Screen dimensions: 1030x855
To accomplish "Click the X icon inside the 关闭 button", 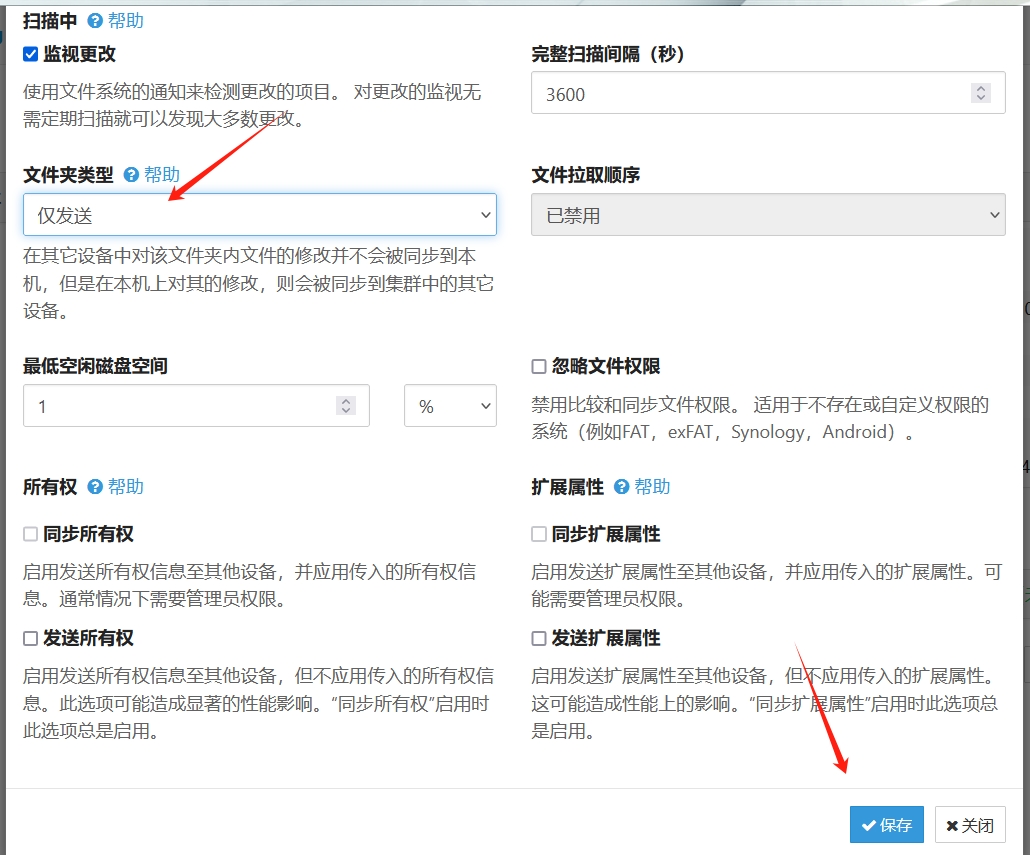I will click(x=951, y=825).
